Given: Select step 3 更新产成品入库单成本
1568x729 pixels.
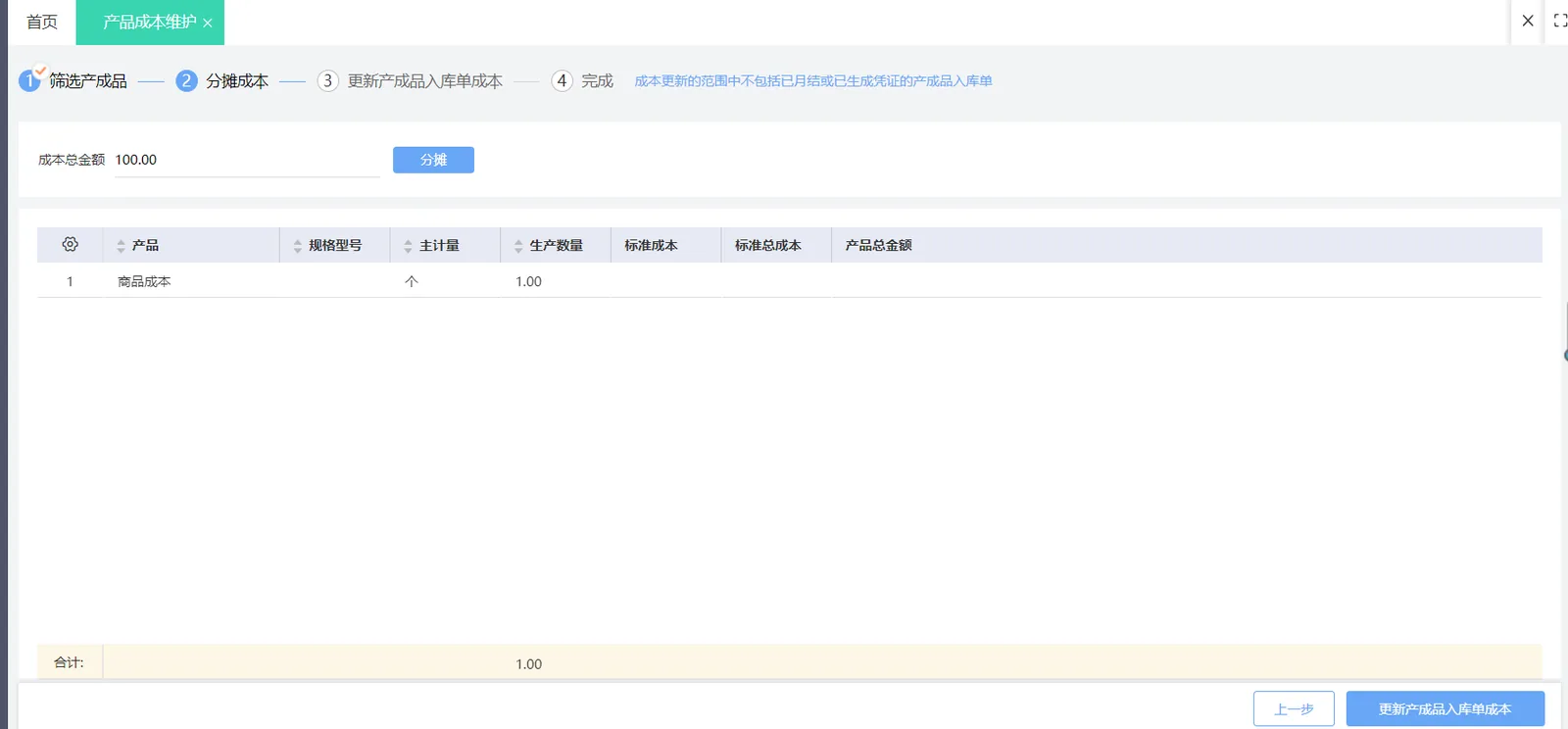Looking at the screenshot, I should click(x=410, y=80).
